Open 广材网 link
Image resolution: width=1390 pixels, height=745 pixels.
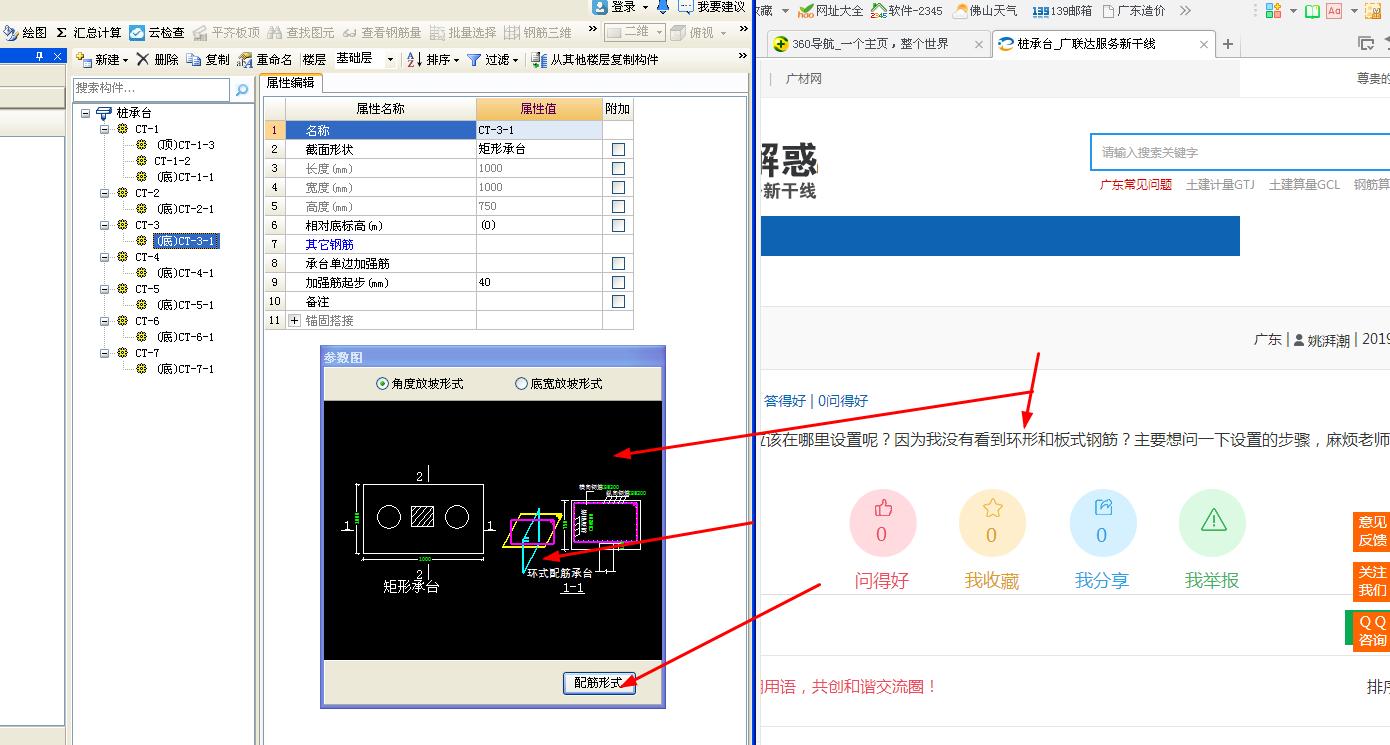tap(804, 79)
